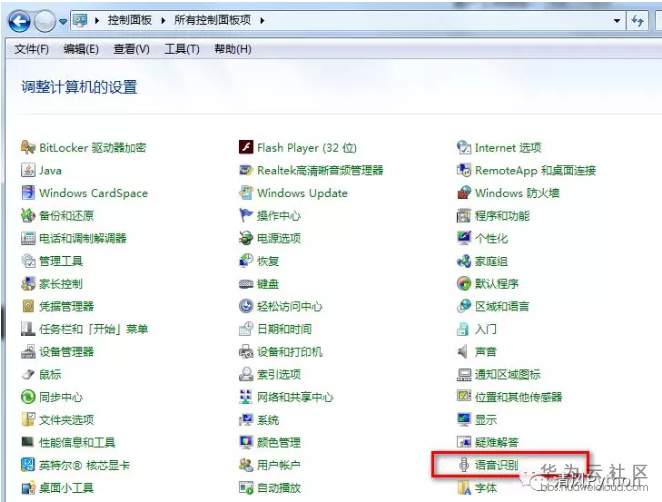The width and height of the screenshot is (662, 502).
Task: Expand the arrow after 控制面板 breadcrumb
Action: pos(163,20)
